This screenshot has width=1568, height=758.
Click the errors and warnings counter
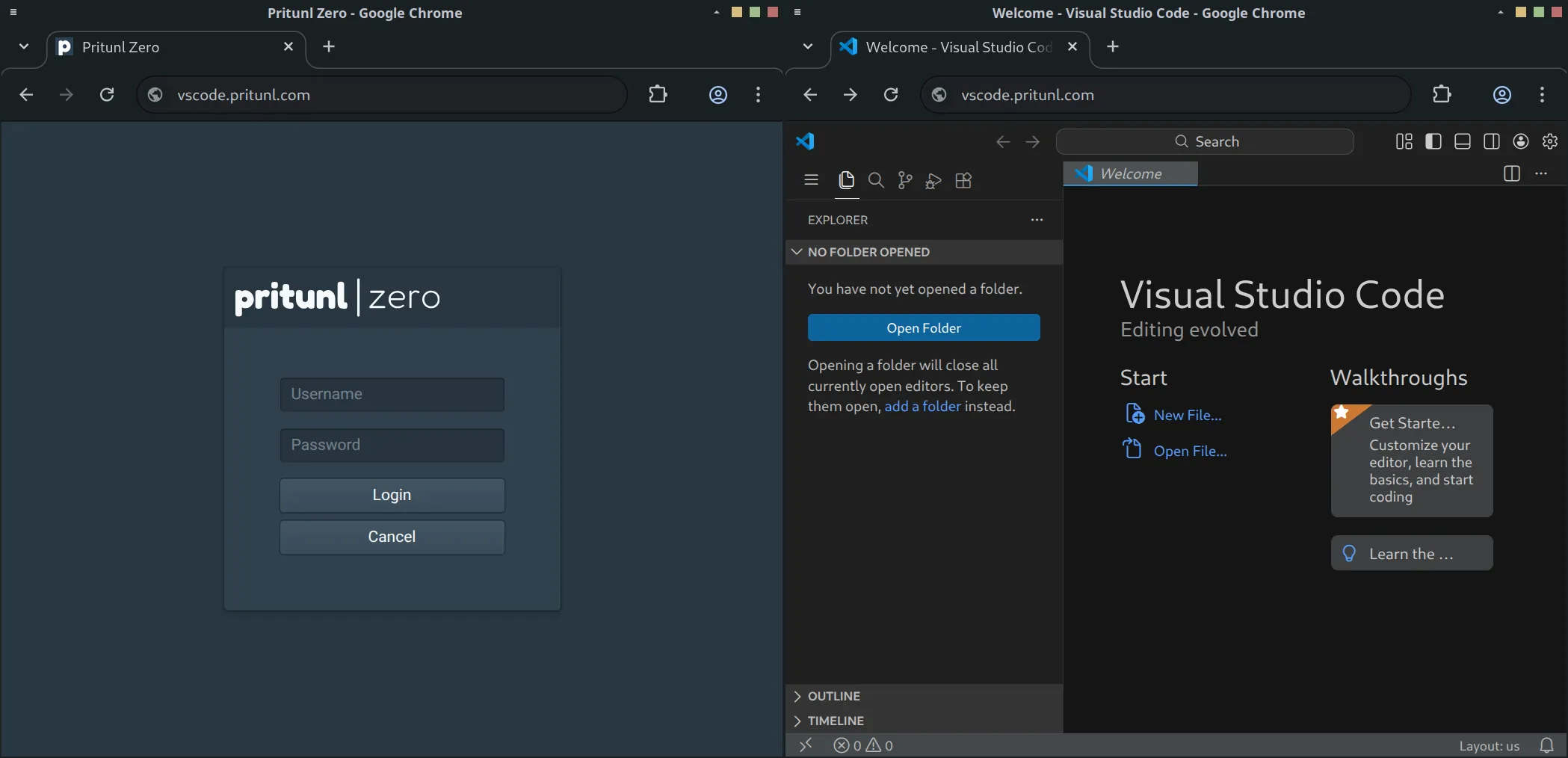[863, 745]
